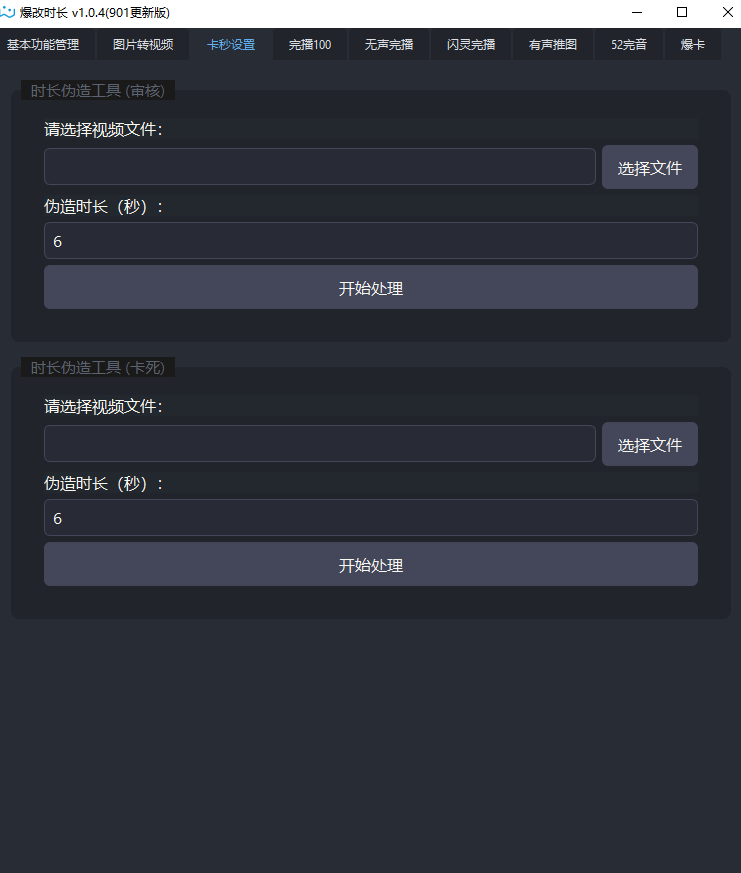Click 选择文件 in the 审核 section

[x=649, y=168]
